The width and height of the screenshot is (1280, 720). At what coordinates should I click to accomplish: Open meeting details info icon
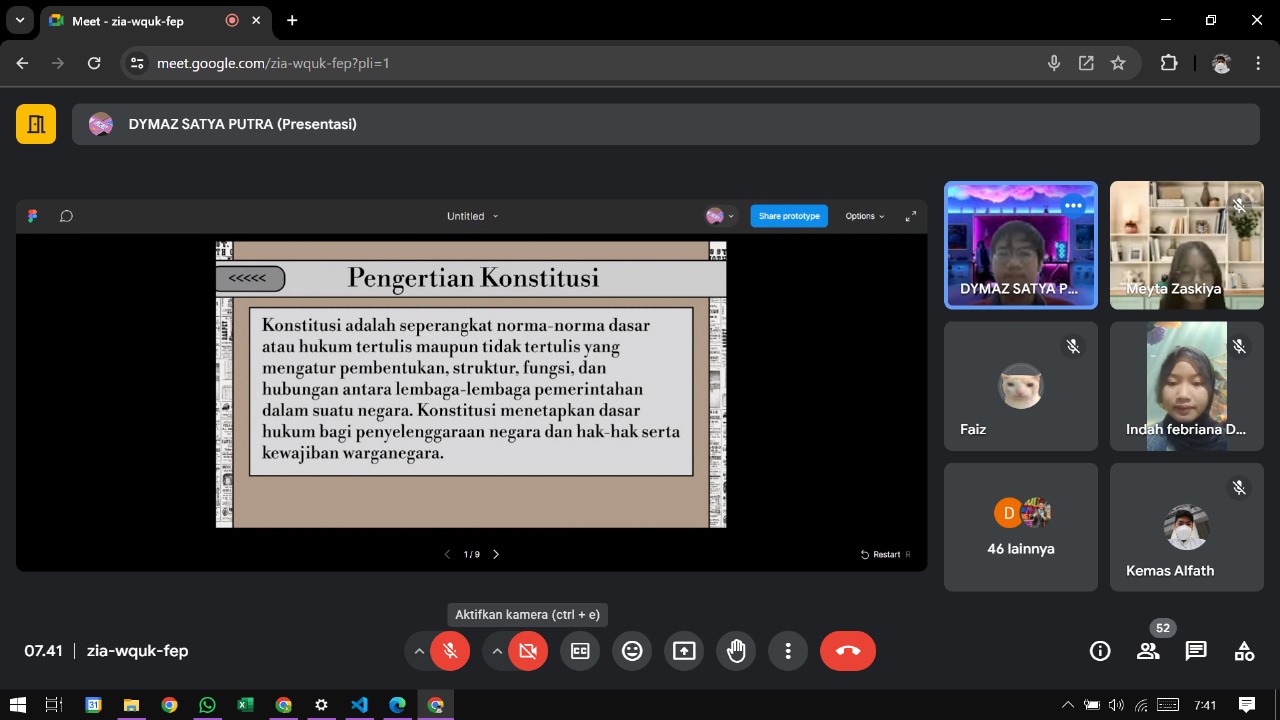pyautogui.click(x=1100, y=651)
